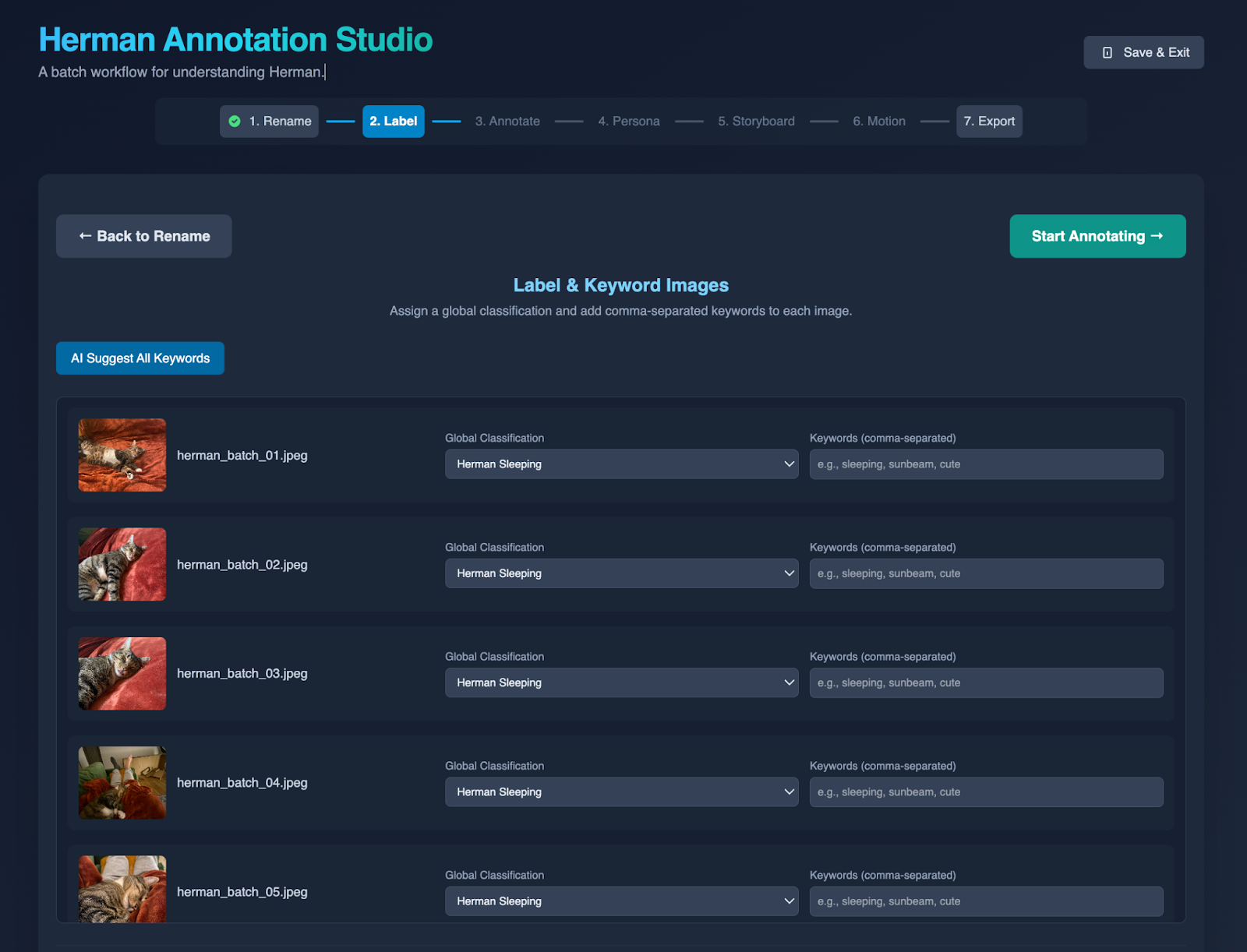Open the herman_batch_04.jpeg thumbnail image
This screenshot has width=1247, height=952.
pos(122,782)
